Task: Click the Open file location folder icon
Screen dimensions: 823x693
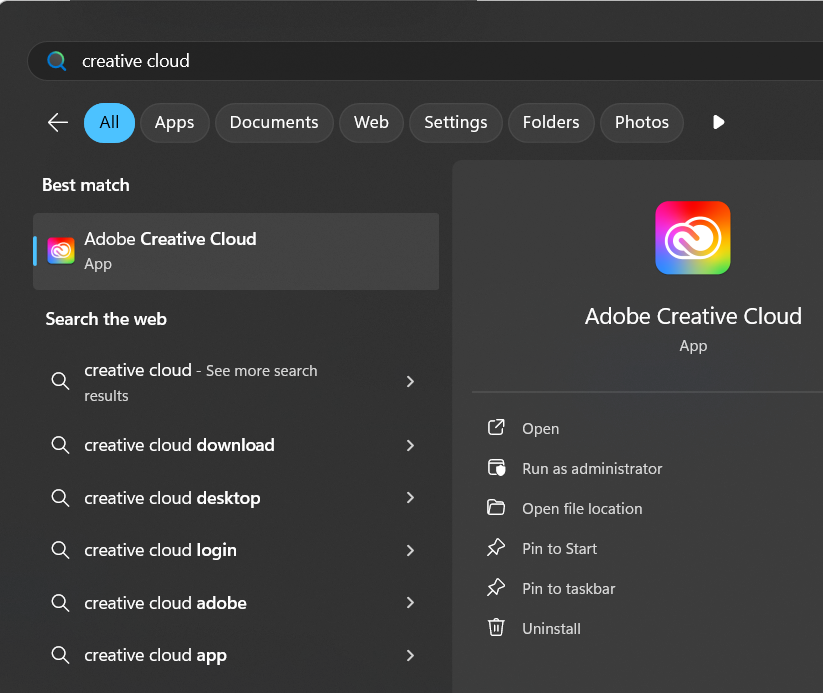Action: coord(496,508)
